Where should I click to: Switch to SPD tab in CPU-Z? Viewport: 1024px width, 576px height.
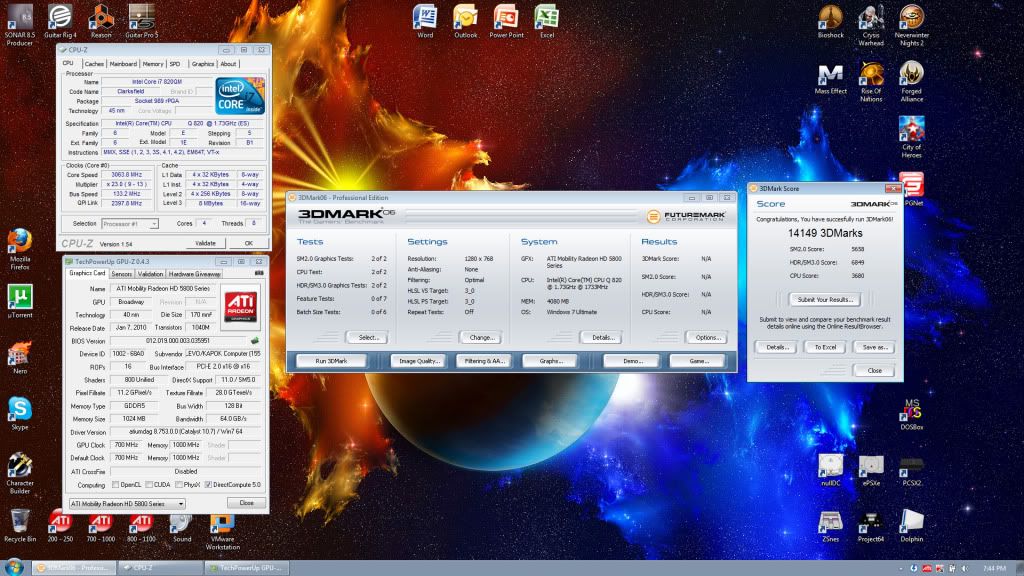pos(175,64)
